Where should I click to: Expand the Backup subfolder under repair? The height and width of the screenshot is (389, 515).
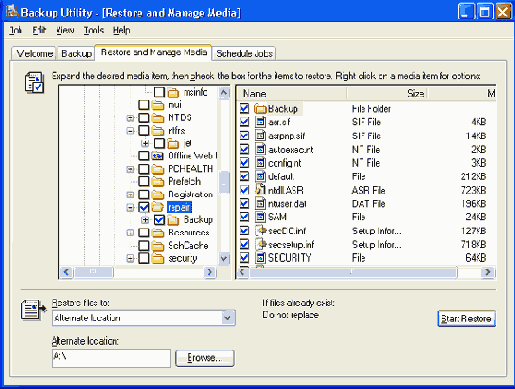pos(145,220)
